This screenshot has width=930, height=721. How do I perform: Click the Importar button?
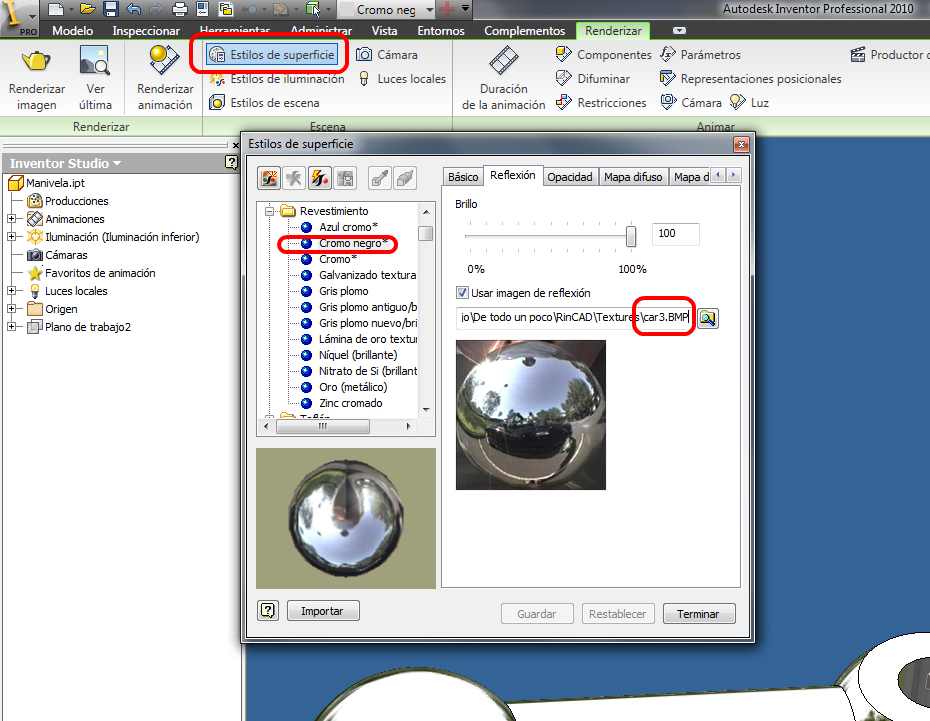(322, 611)
